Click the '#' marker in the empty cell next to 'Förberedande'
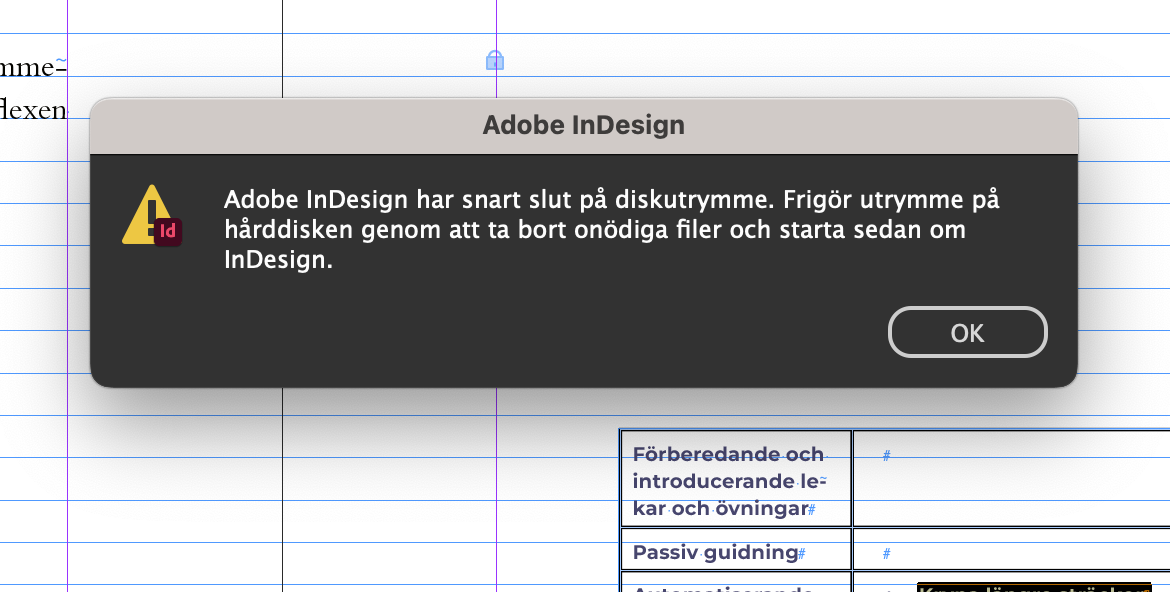The height and width of the screenshot is (592, 1170). (886, 454)
